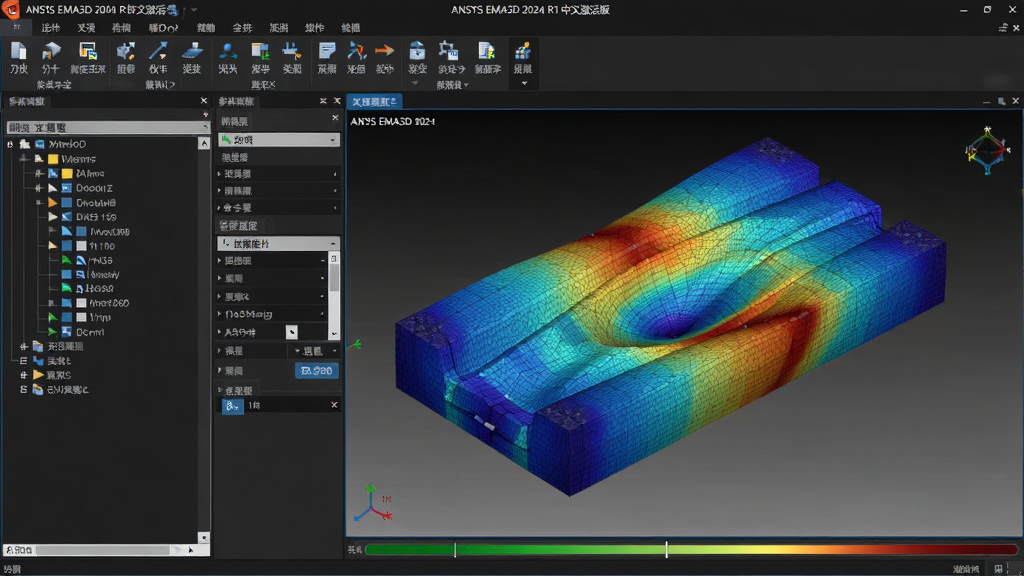Toggle the white checkbox in the 'Vrm' tree row

(81, 317)
